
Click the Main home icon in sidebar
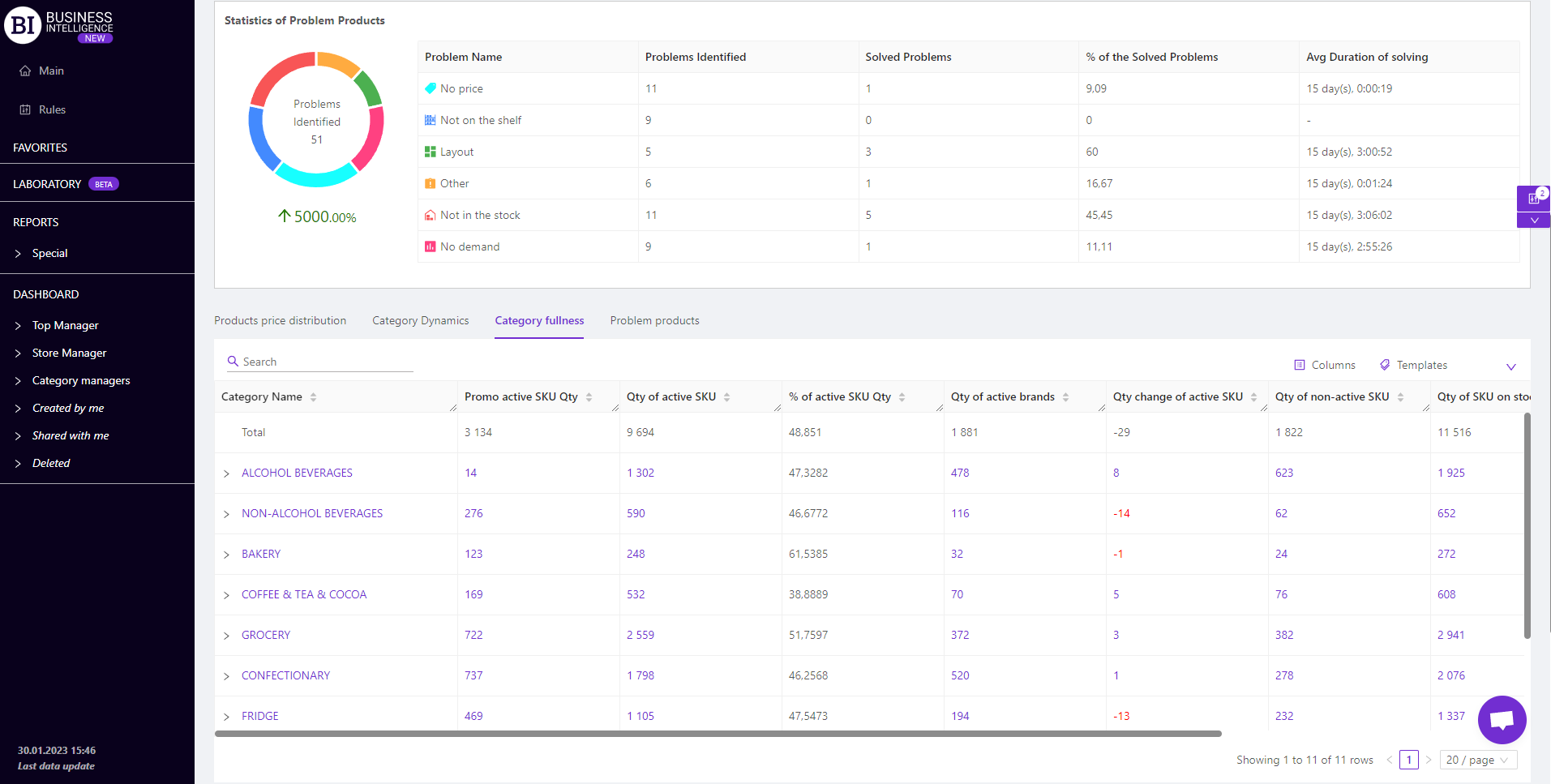pyautogui.click(x=25, y=71)
